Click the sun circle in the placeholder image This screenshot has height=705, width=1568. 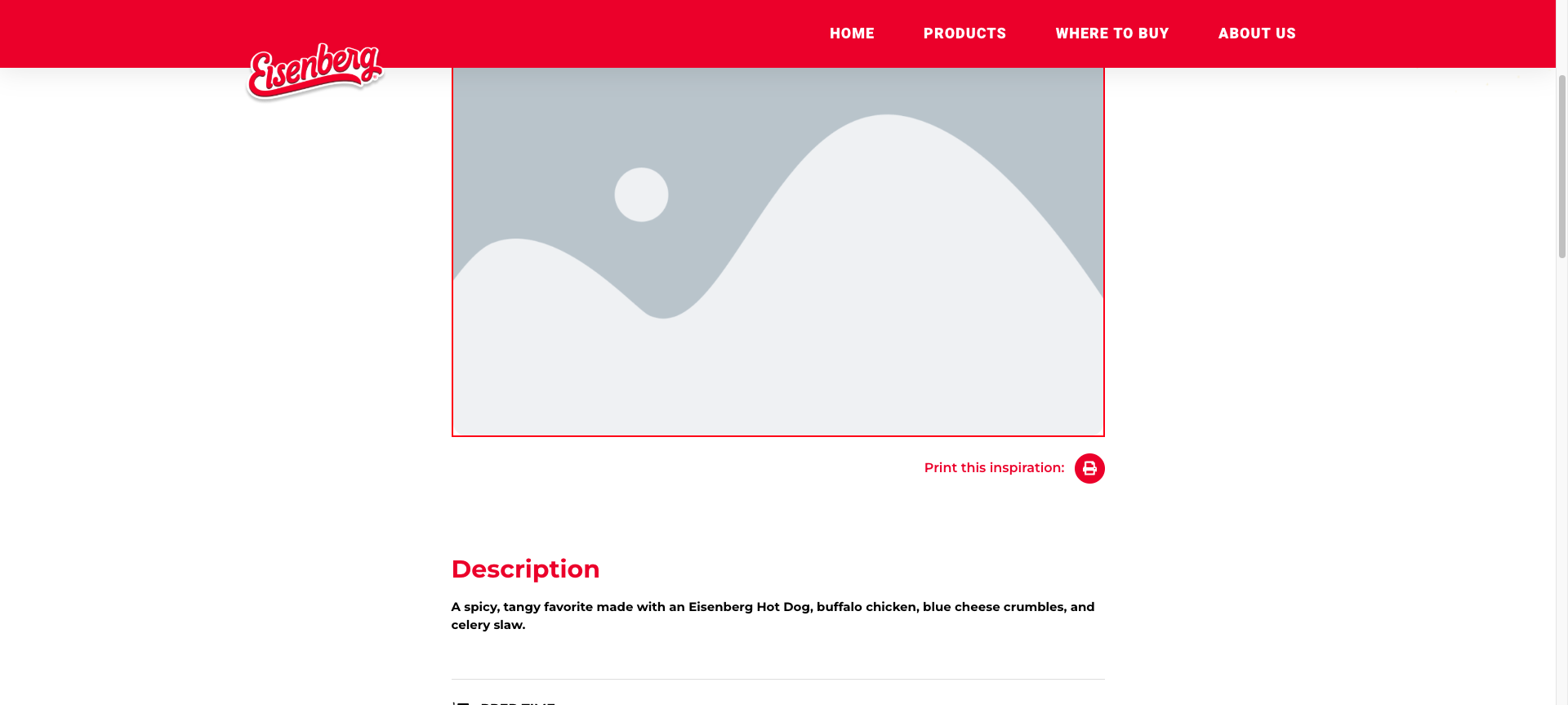[641, 194]
